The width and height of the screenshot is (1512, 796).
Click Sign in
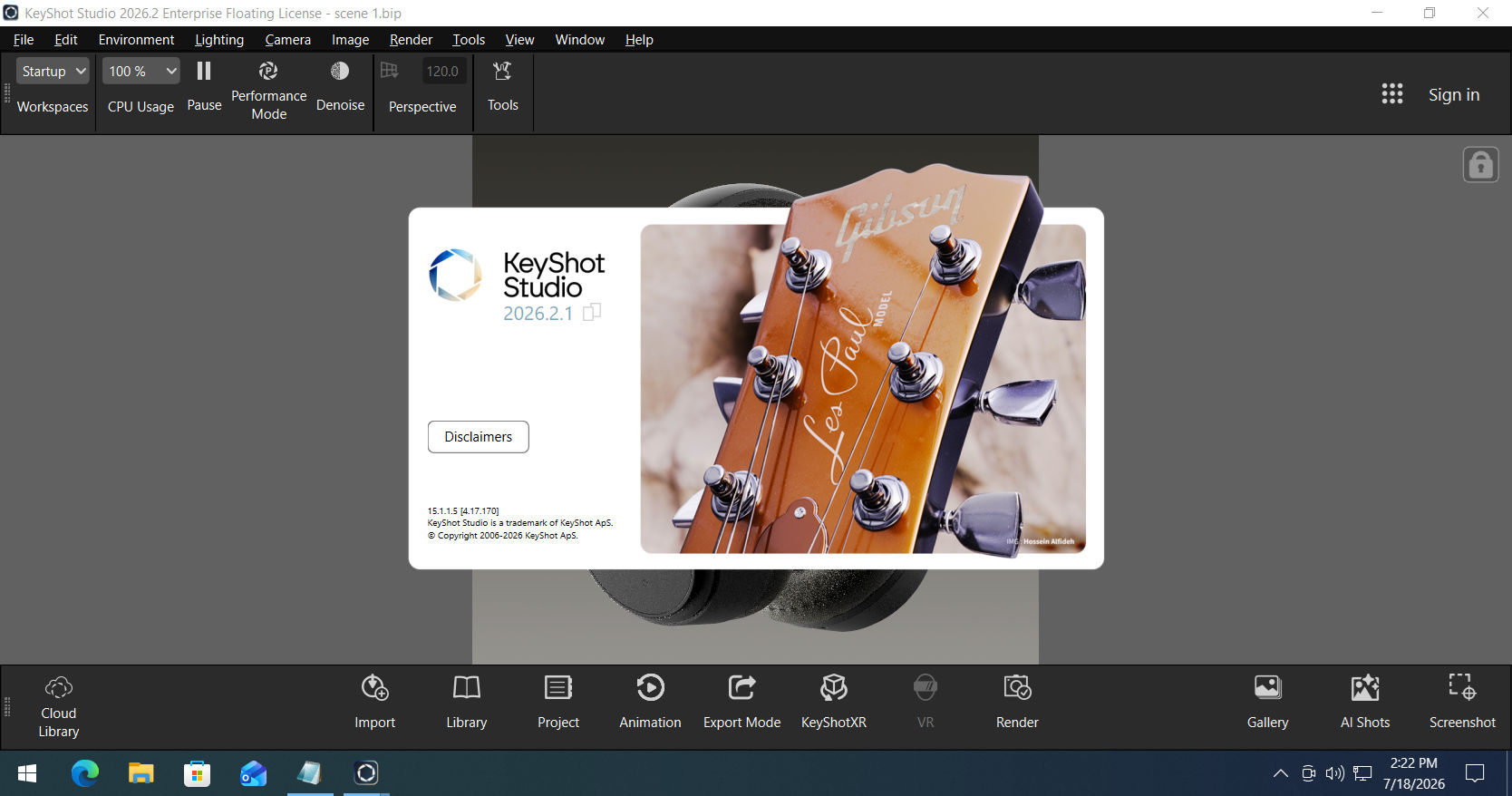pyautogui.click(x=1454, y=94)
